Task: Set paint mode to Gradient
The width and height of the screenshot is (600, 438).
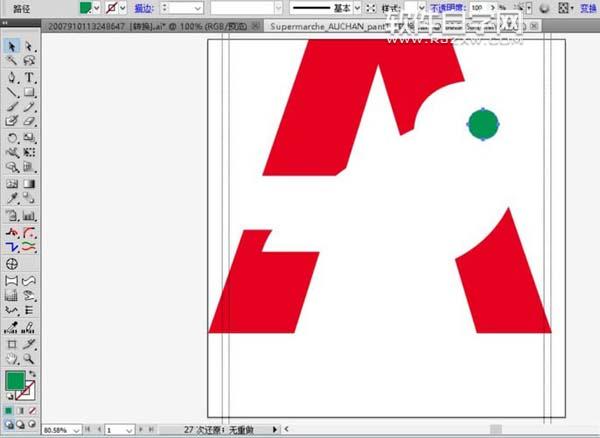Action: (x=21, y=411)
